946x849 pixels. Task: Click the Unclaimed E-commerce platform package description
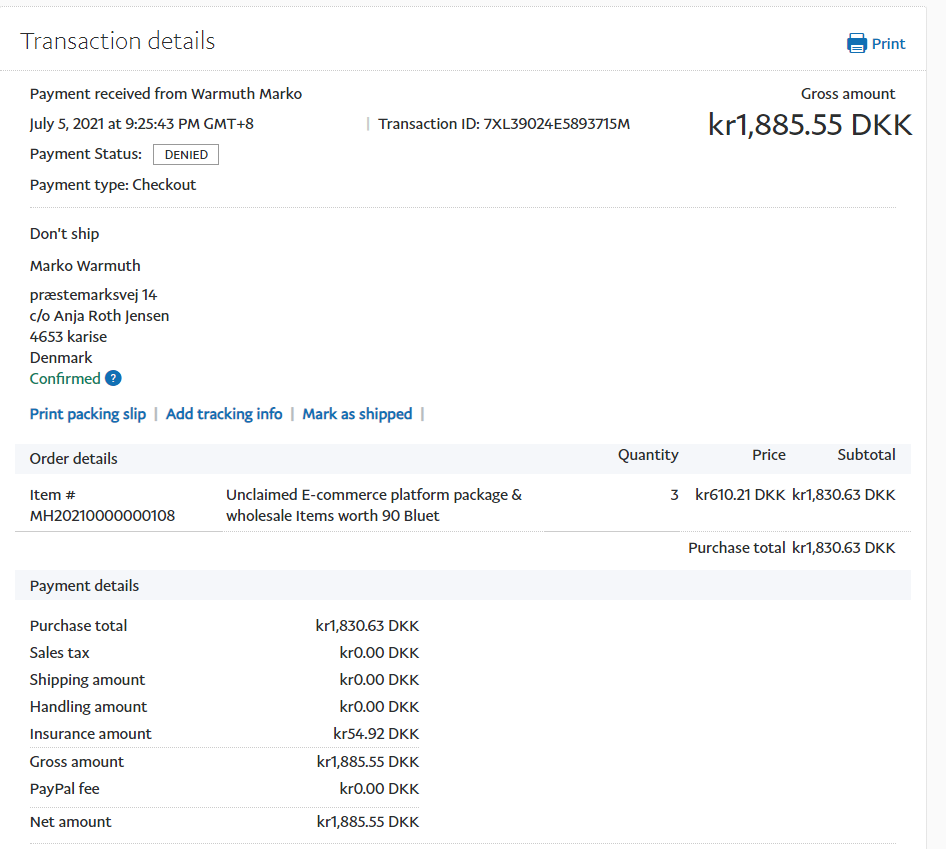[x=374, y=505]
